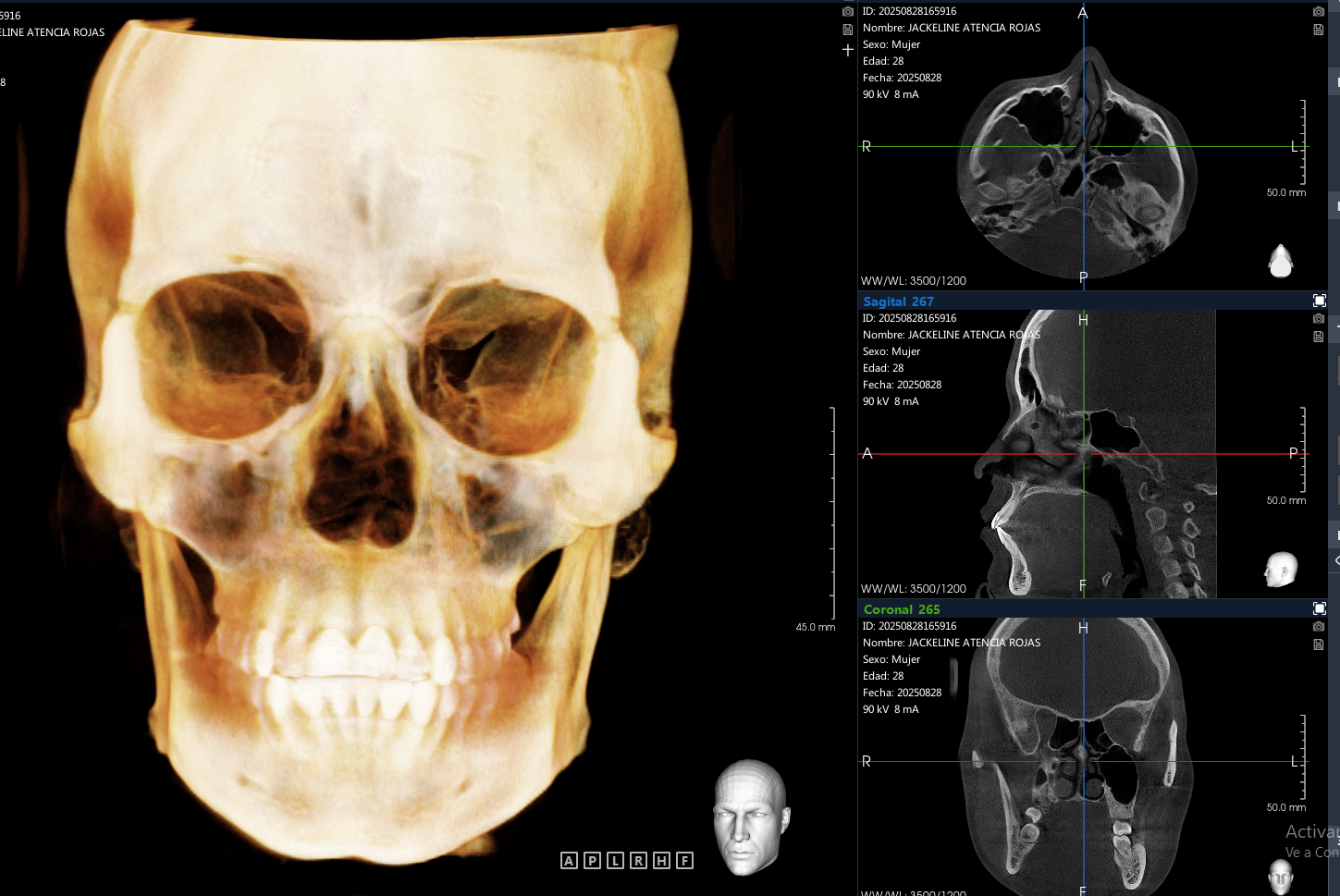
Task: Click 'Sexo: Mujer' in axial view overlay
Action: (891, 44)
